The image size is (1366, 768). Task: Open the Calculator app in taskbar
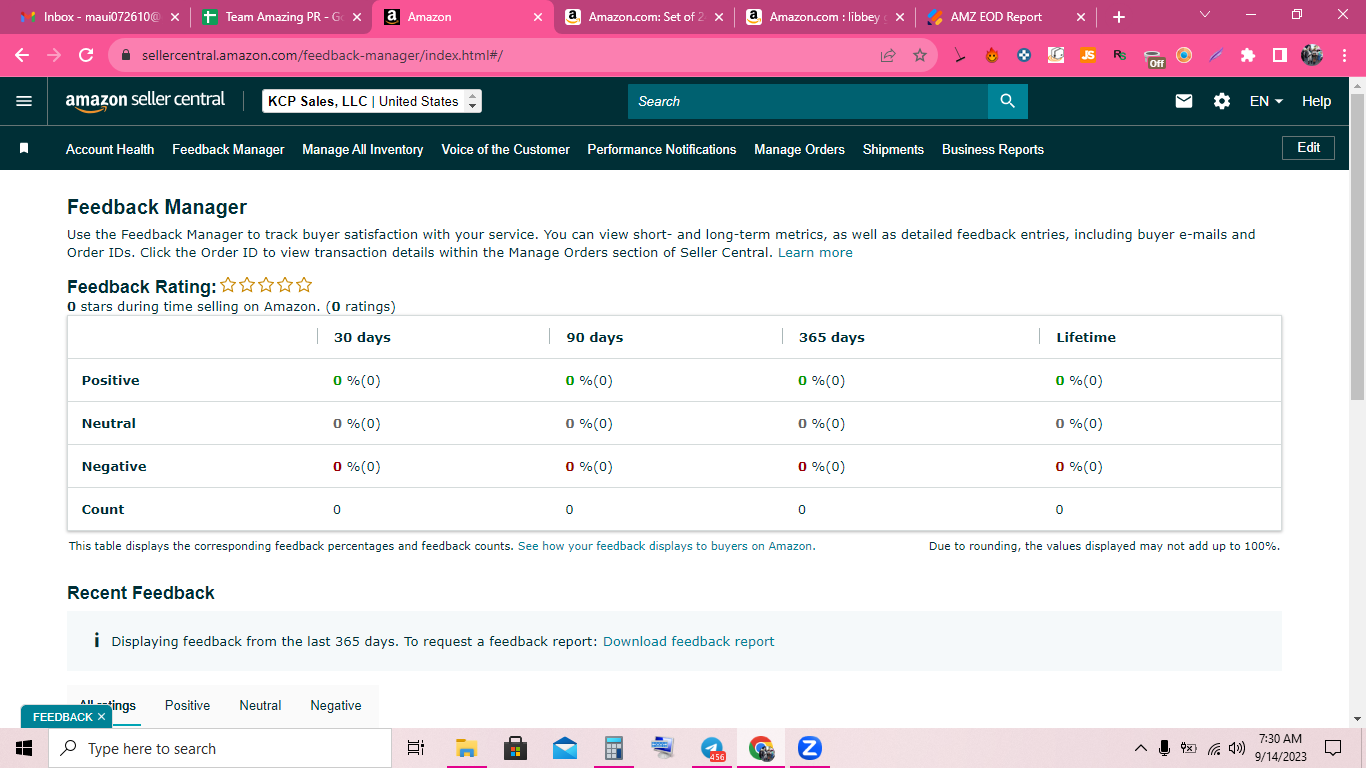tap(614, 748)
